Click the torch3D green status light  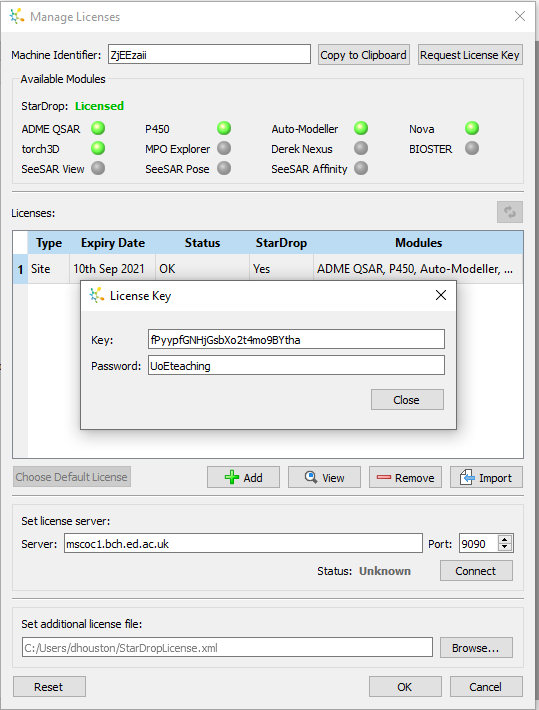(x=98, y=149)
